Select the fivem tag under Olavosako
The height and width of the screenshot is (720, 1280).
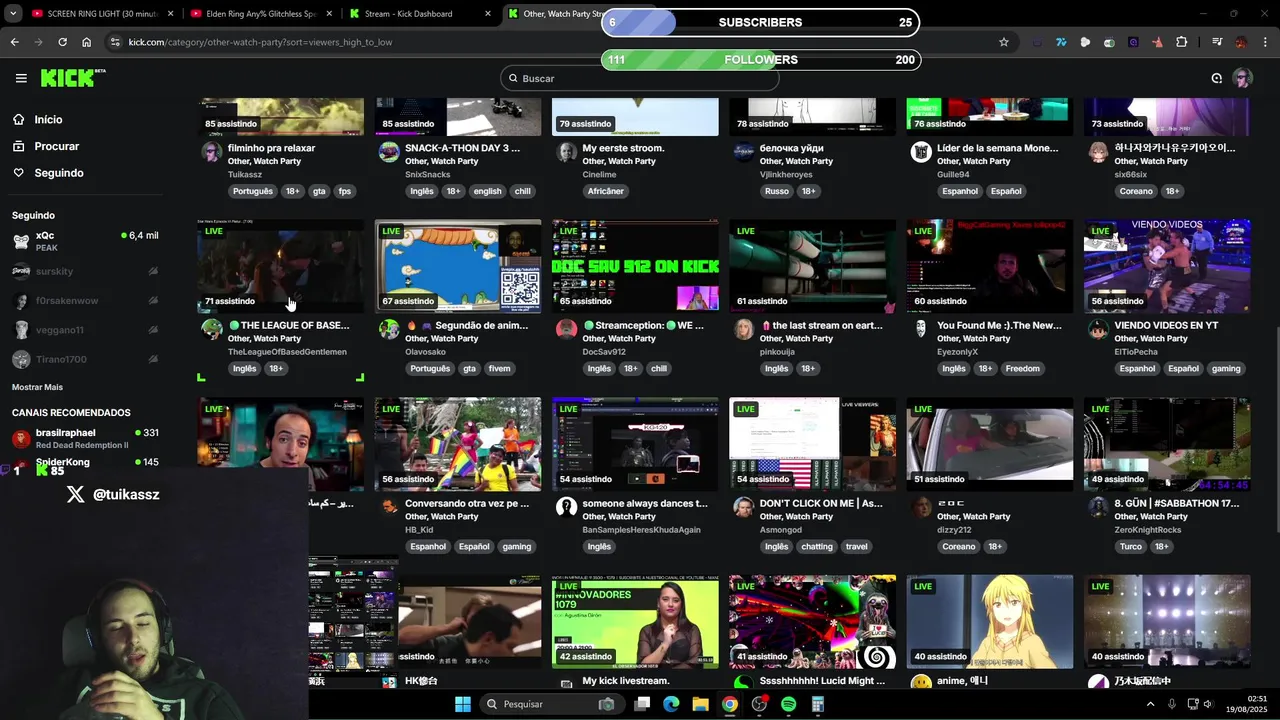499,369
